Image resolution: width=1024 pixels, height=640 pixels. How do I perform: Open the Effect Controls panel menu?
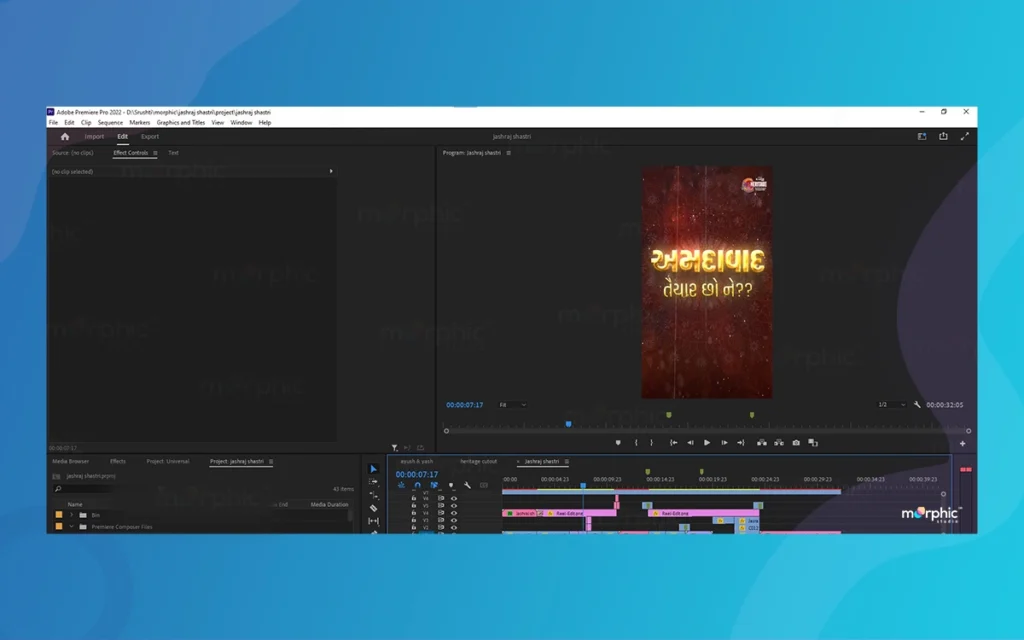tap(155, 153)
